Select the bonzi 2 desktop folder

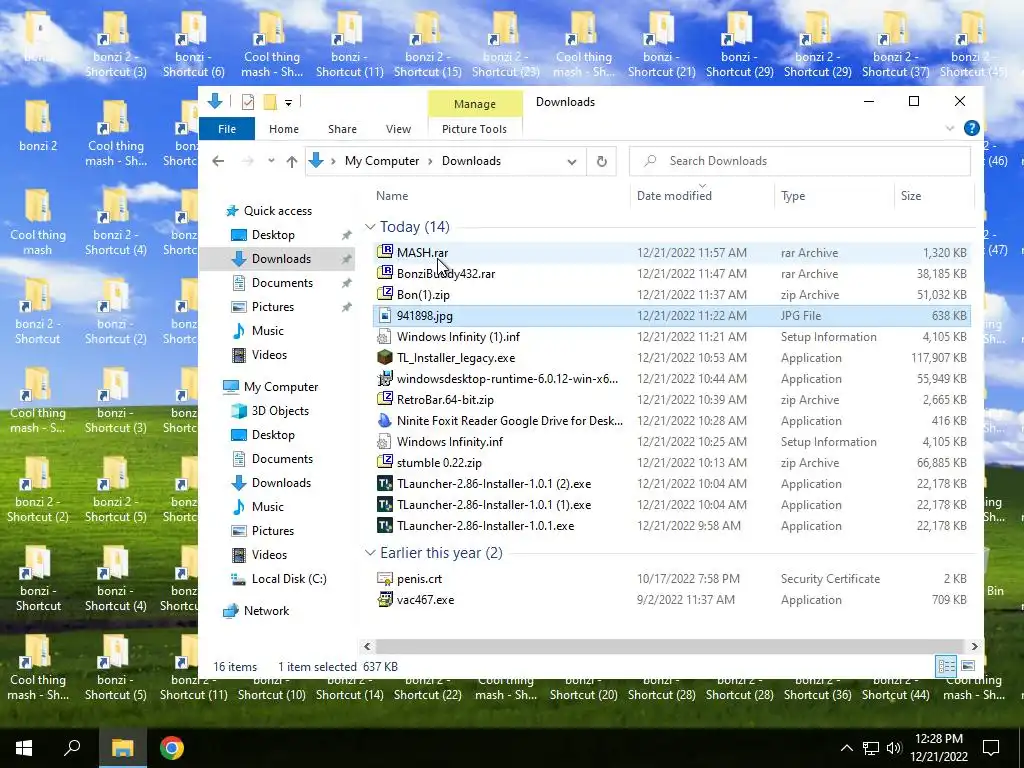click(38, 126)
